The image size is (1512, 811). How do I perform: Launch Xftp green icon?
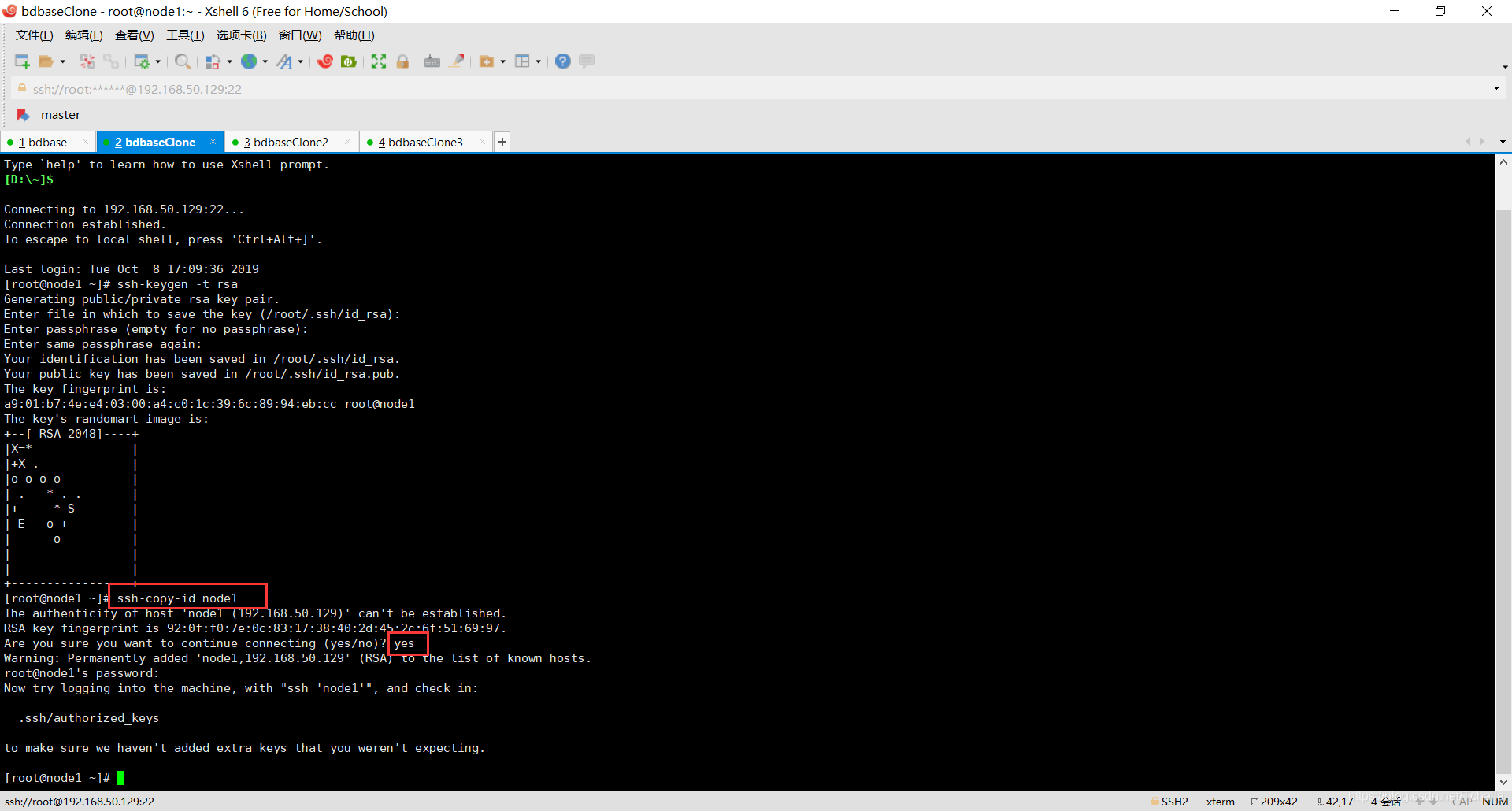[349, 61]
